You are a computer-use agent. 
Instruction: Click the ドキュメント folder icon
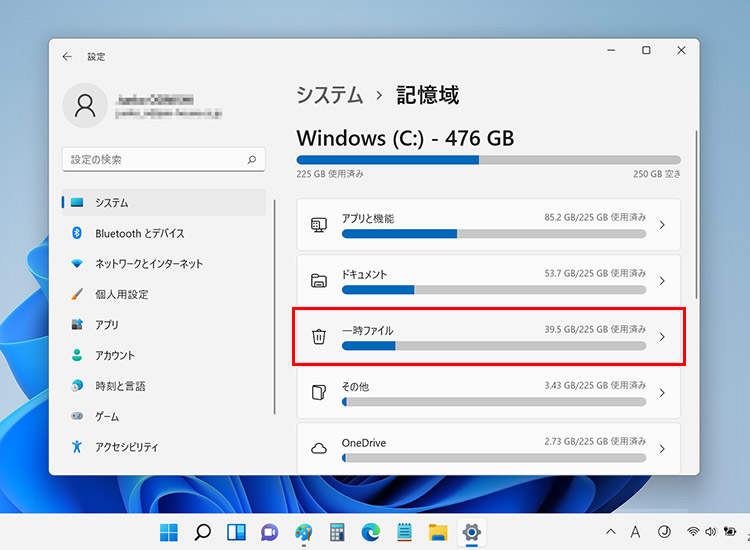click(x=319, y=281)
